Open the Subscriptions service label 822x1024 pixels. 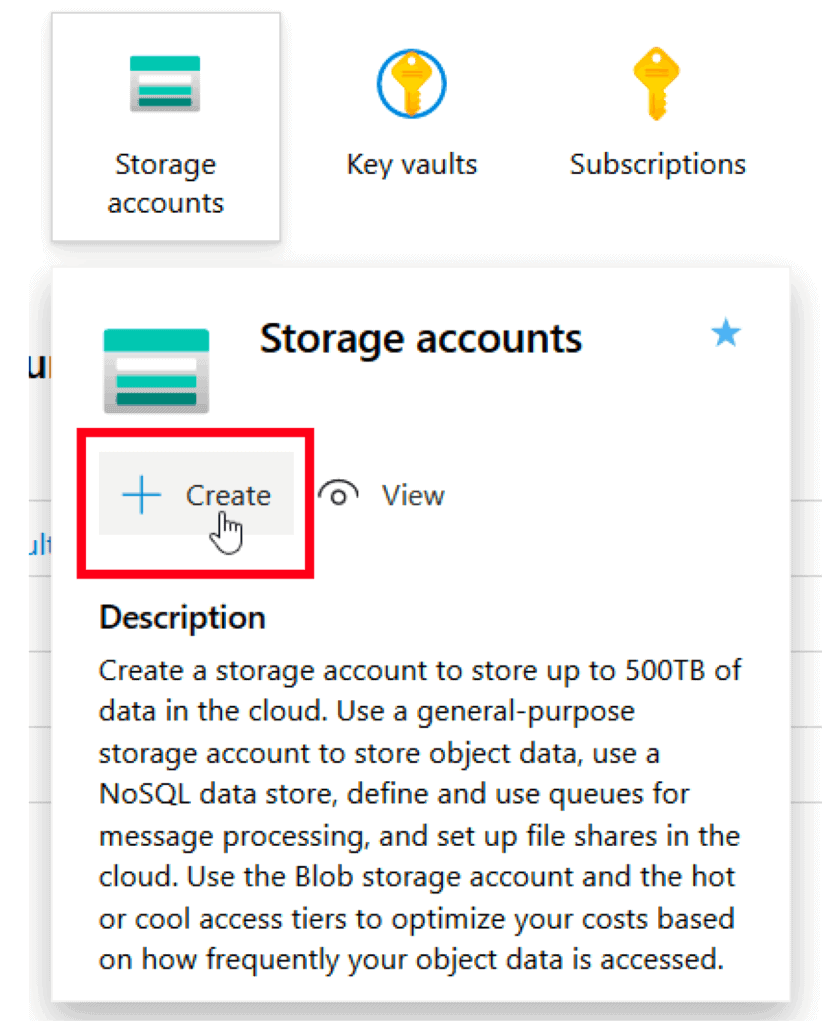(x=657, y=164)
